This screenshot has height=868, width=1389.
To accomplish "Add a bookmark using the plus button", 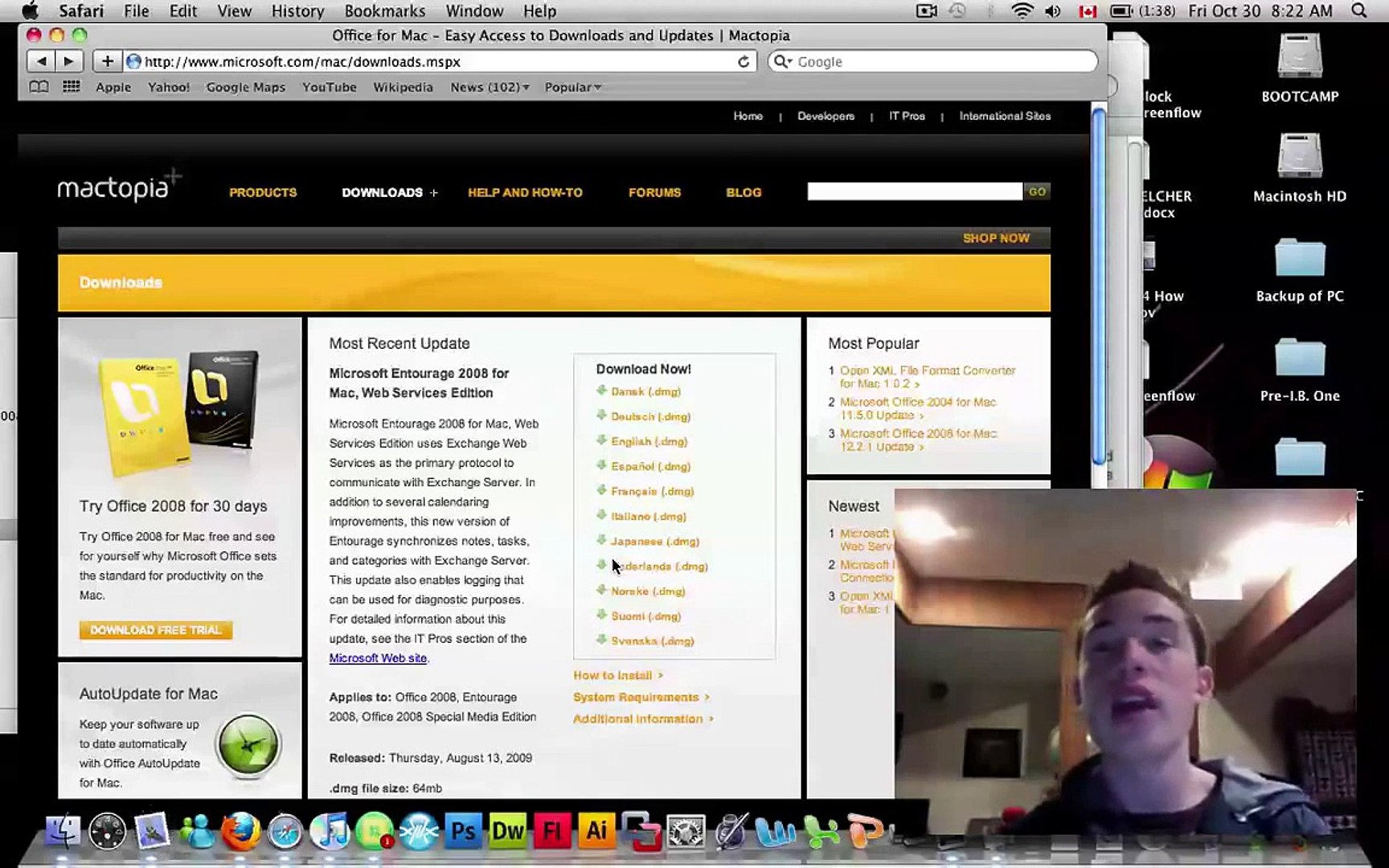I will click(x=107, y=61).
